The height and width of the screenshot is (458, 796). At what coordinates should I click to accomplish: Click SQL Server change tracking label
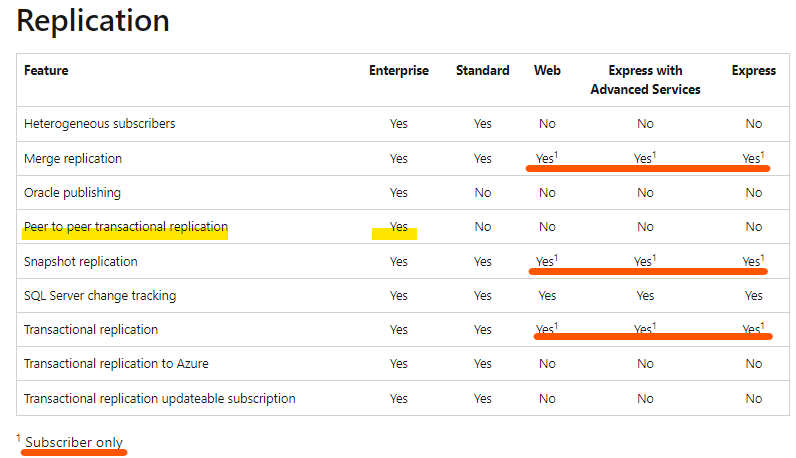(x=100, y=296)
